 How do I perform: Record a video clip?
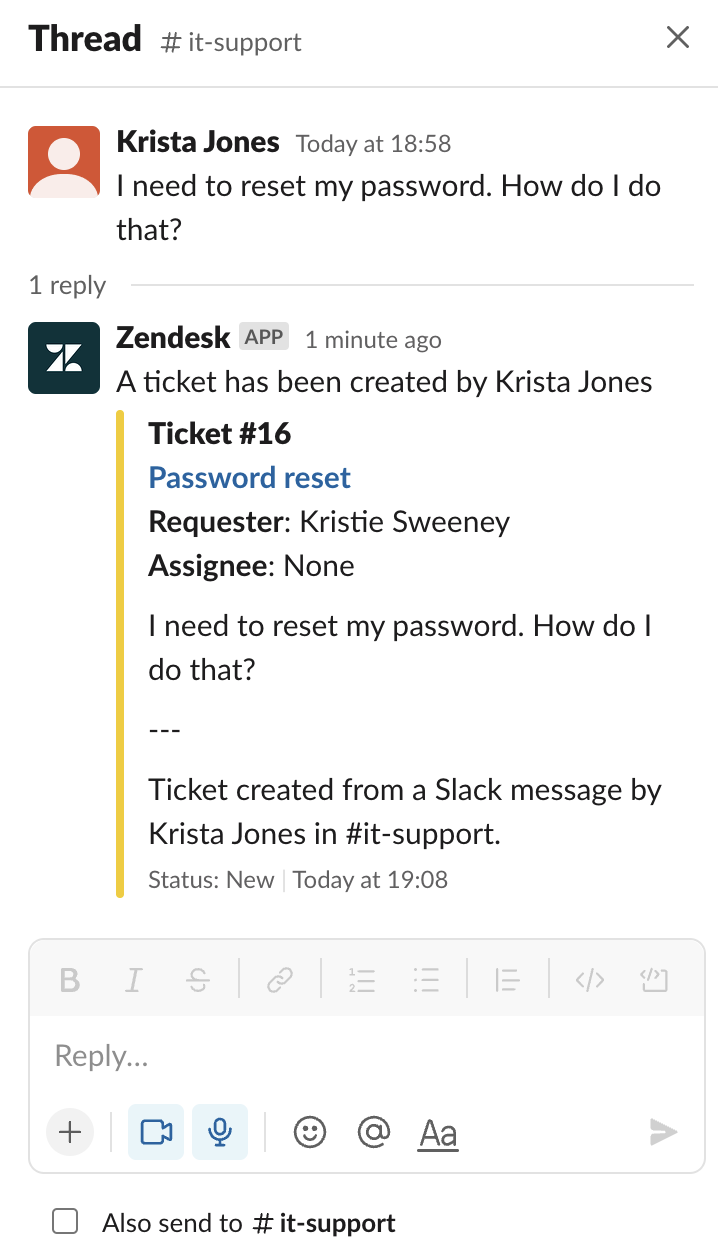pos(156,1132)
